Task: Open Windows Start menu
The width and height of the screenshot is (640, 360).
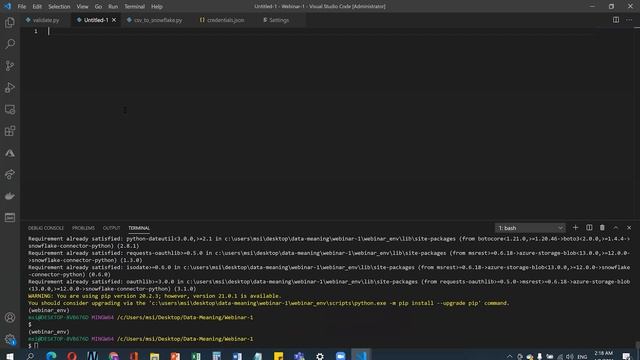Action: click(x=9, y=356)
